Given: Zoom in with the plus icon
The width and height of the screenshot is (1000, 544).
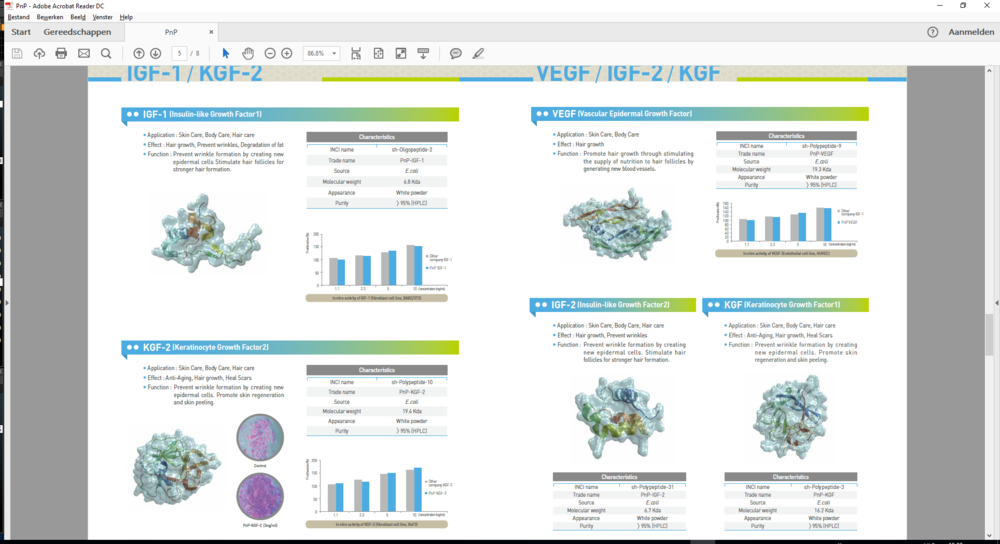Looking at the screenshot, I should [x=287, y=54].
